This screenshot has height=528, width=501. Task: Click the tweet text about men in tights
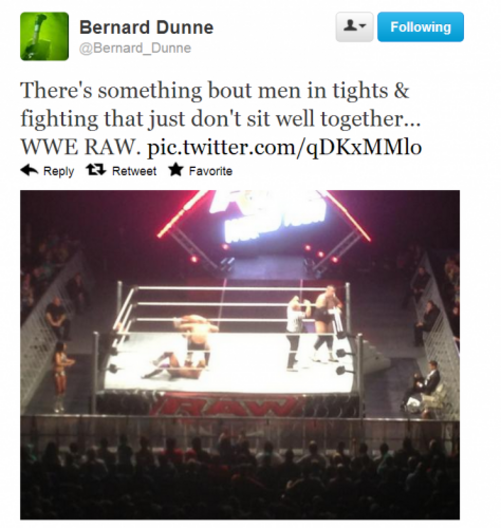click(221, 119)
